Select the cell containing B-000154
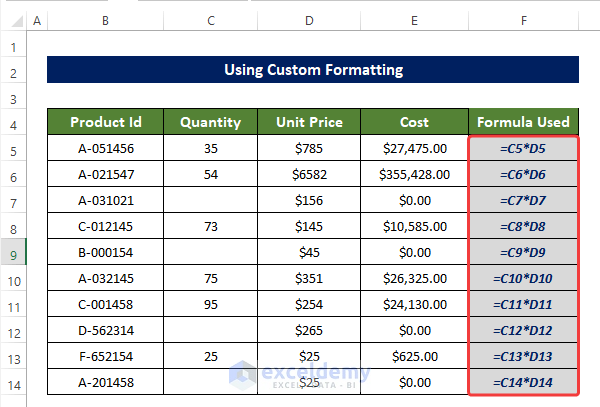 pos(105,253)
